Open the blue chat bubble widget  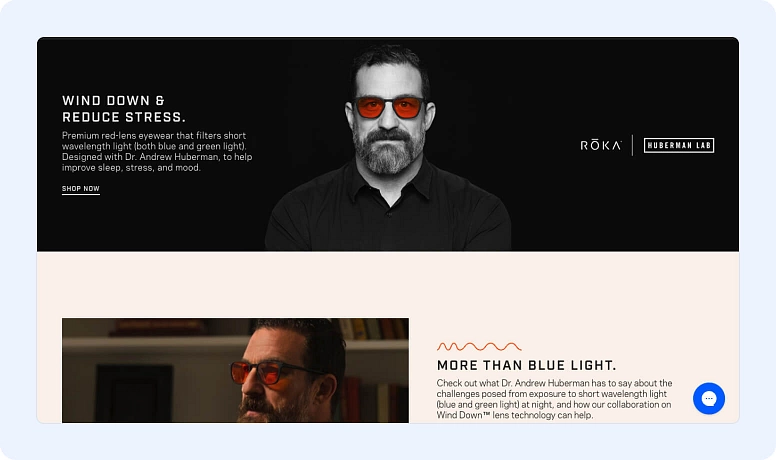(x=709, y=399)
